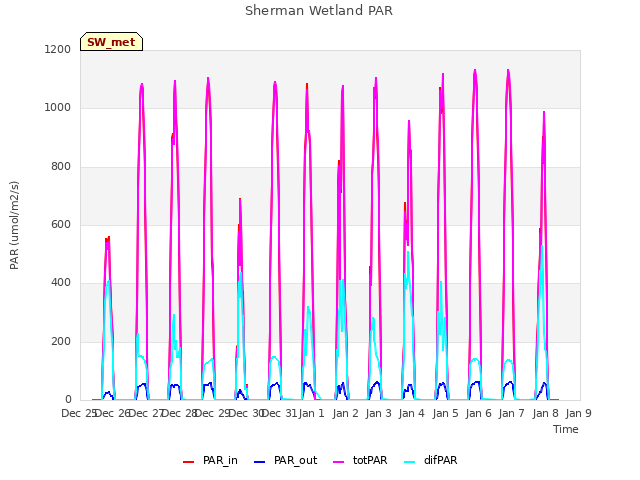
Task: Click the 400 y-axis tick label
Action: click(x=61, y=282)
